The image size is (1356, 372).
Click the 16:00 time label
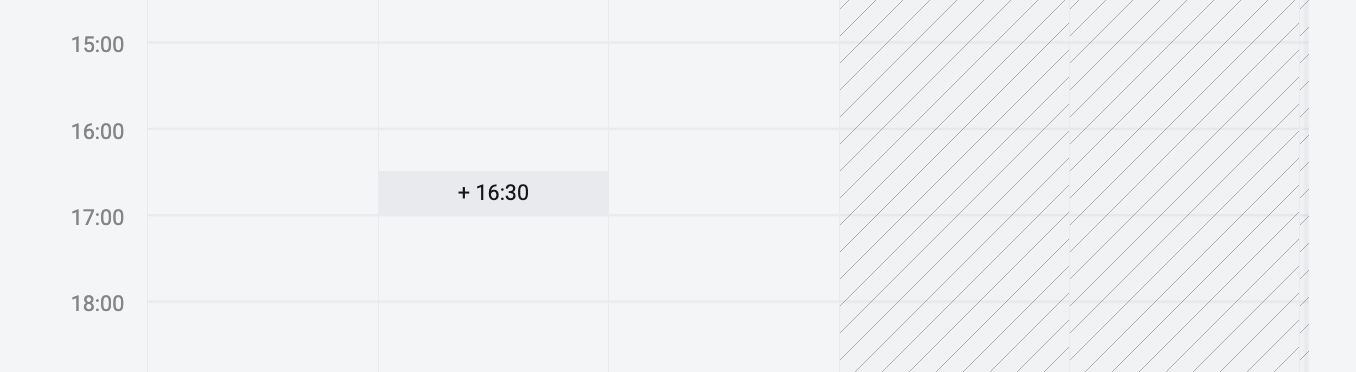click(97, 131)
